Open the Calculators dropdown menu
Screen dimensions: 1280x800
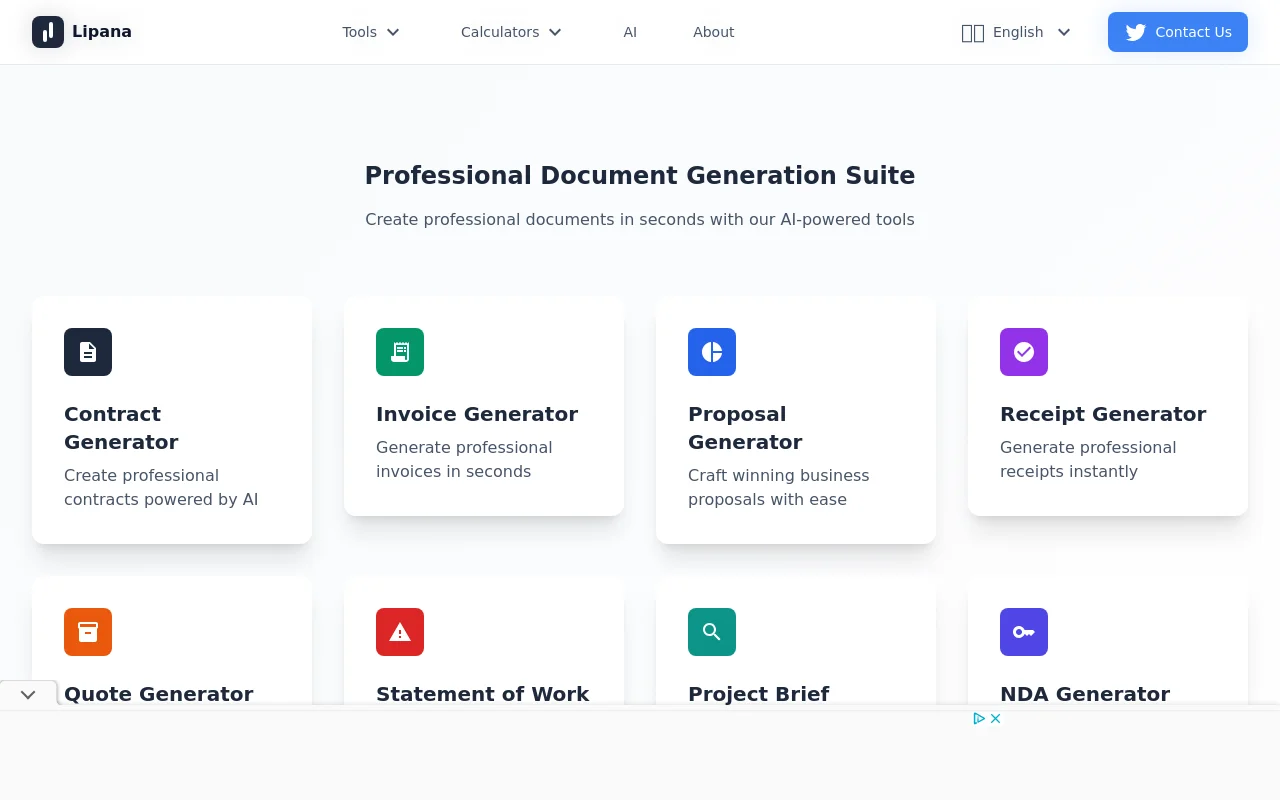point(511,32)
